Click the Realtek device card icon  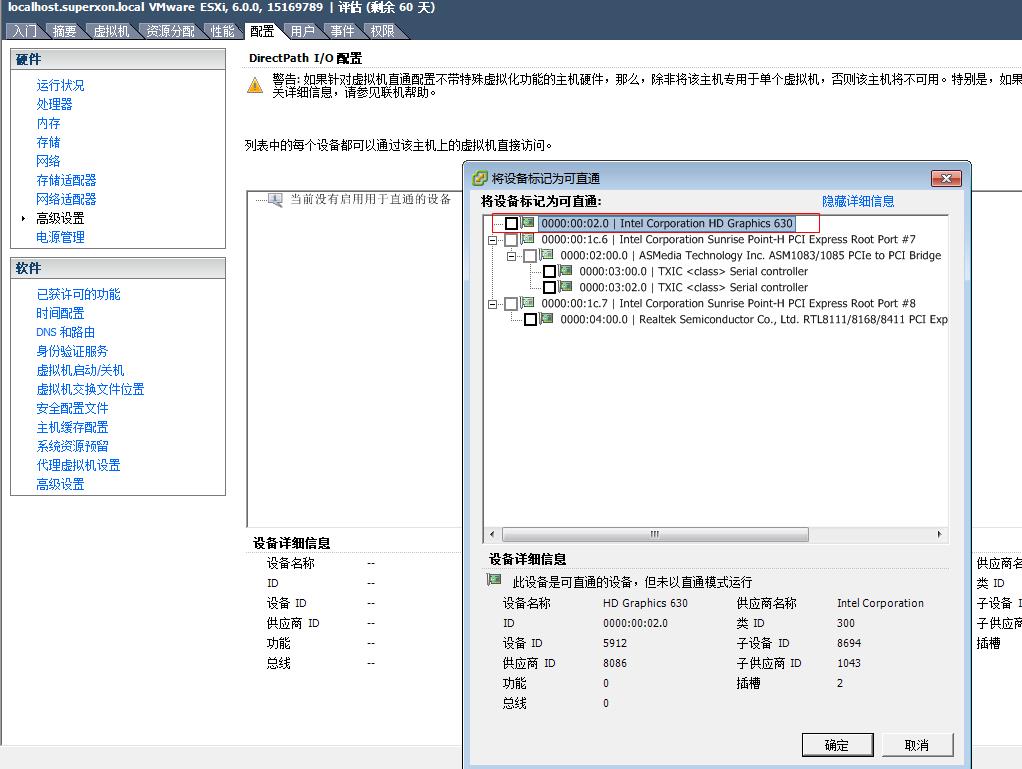coord(546,318)
